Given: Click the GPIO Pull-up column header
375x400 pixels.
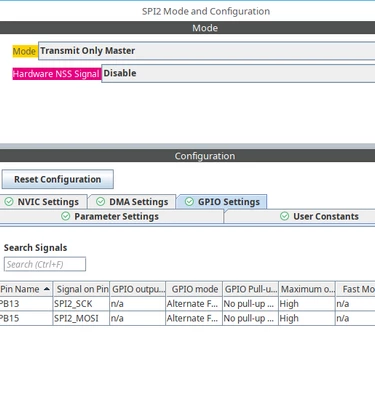Looking at the screenshot, I should [250, 289].
